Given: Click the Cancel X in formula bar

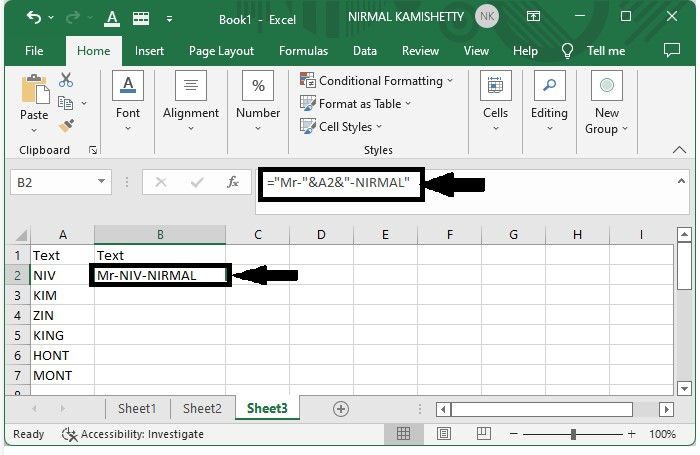Looking at the screenshot, I should pyautogui.click(x=161, y=182).
